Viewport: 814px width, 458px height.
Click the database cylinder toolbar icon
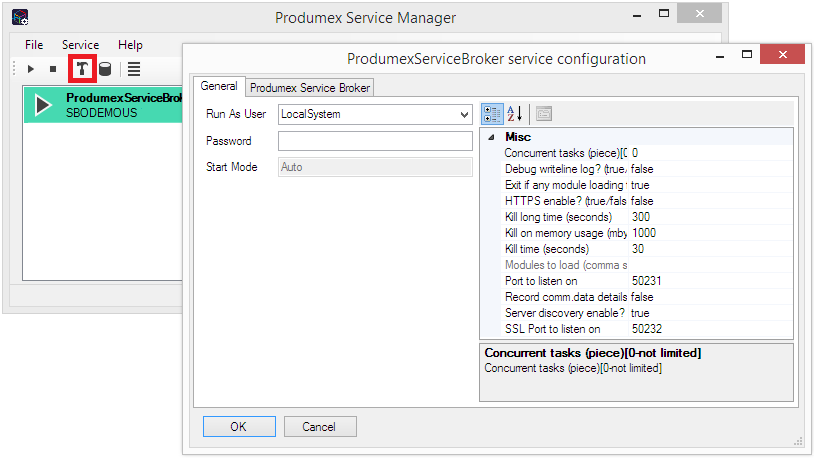(x=105, y=69)
